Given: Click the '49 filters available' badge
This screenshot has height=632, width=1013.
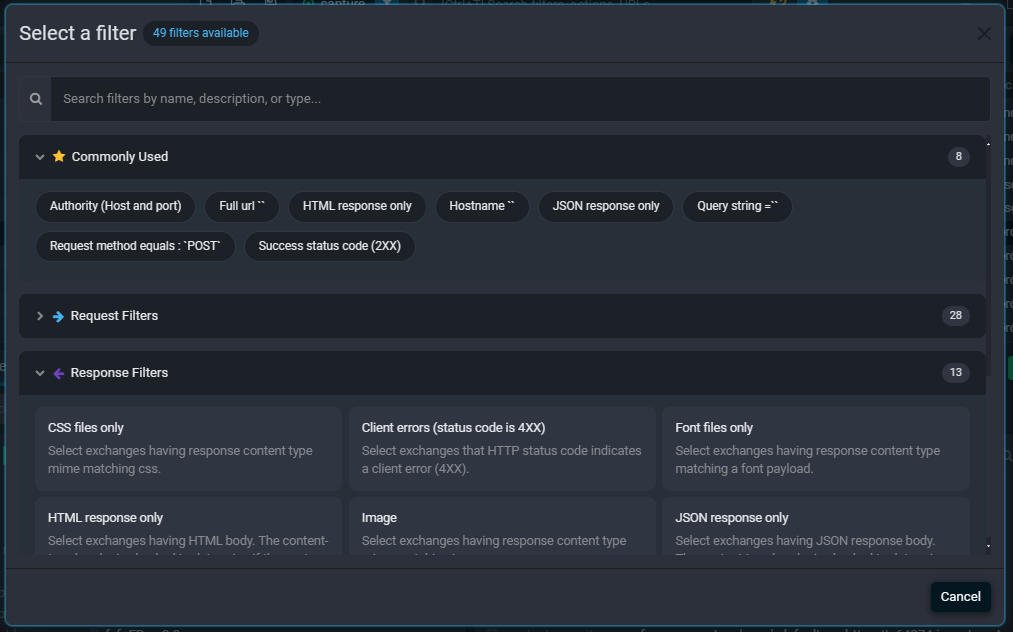Looking at the screenshot, I should (x=200, y=33).
